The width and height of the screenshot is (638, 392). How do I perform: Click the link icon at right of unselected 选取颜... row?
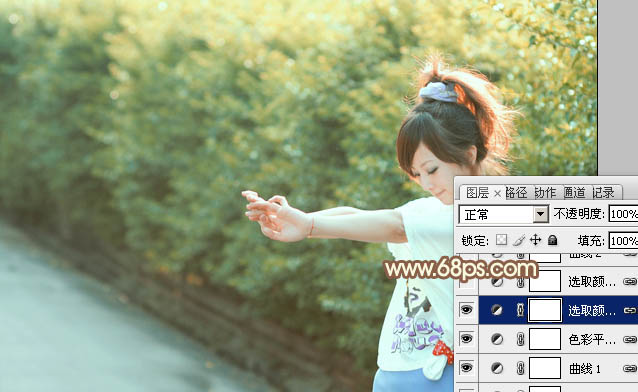629,281
